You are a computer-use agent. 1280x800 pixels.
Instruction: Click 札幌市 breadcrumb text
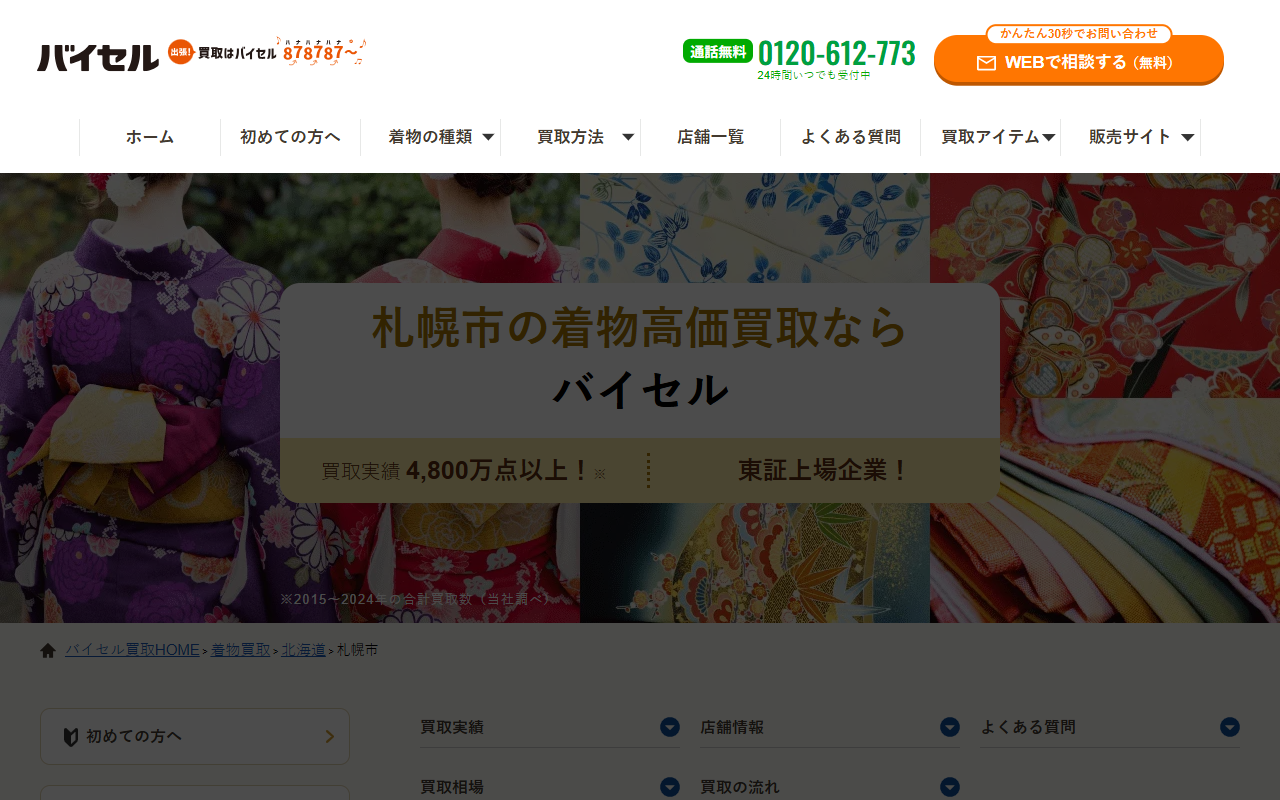357,650
